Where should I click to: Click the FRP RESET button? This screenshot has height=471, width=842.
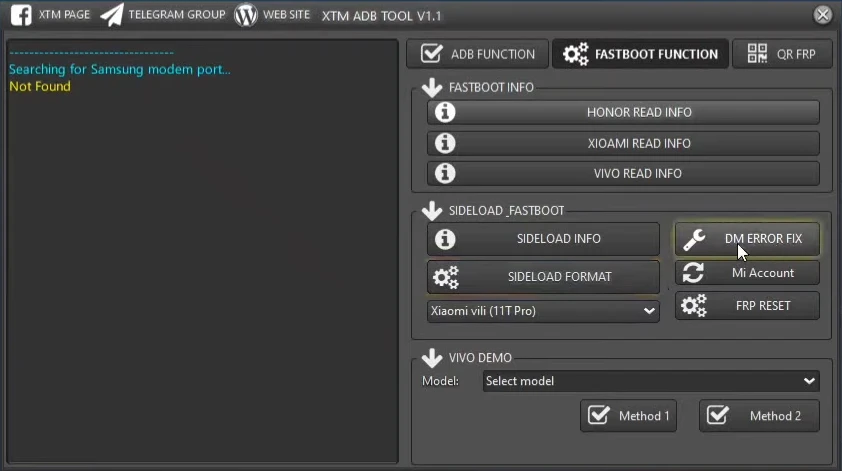pyautogui.click(x=747, y=306)
